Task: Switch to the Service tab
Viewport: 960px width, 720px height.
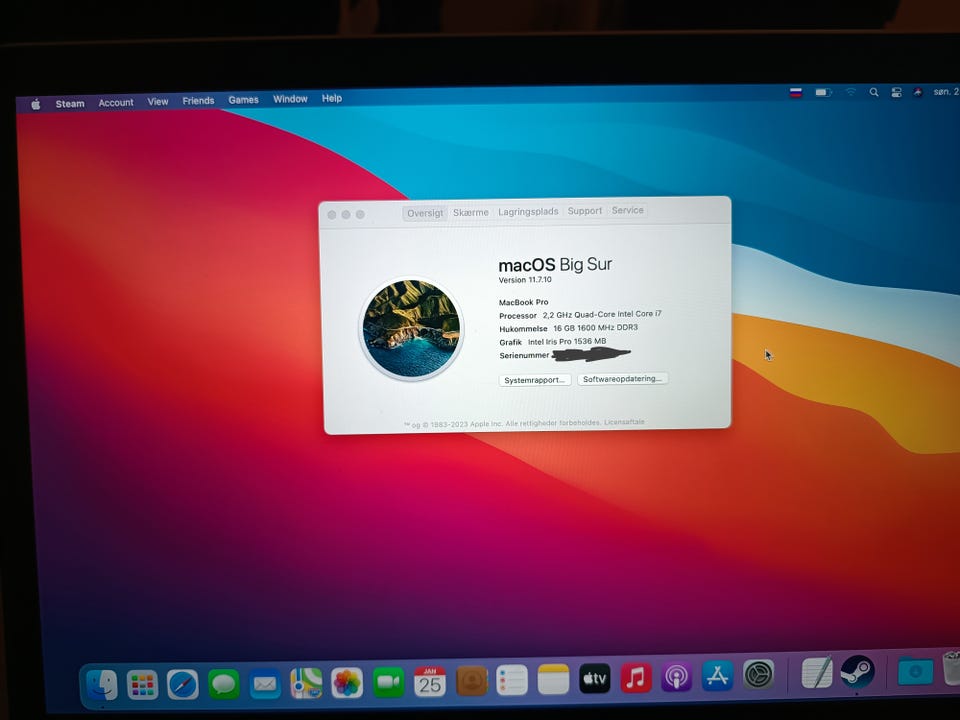Action: tap(628, 210)
